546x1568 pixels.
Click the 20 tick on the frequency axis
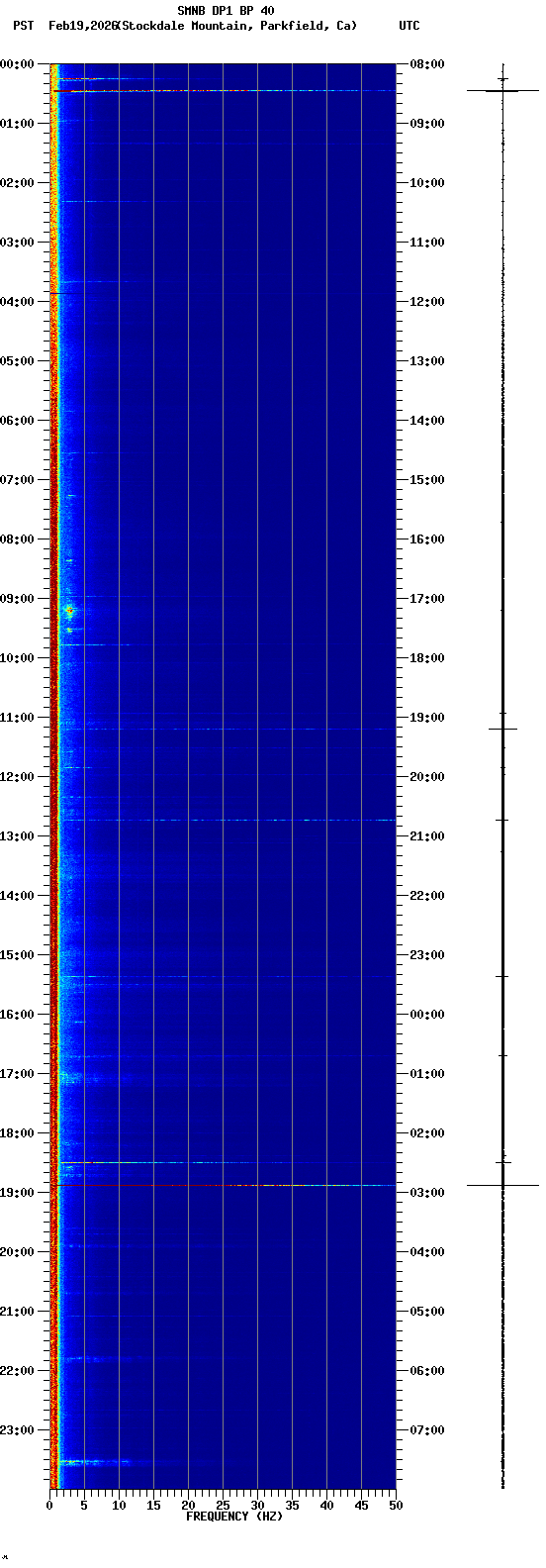click(x=188, y=1506)
